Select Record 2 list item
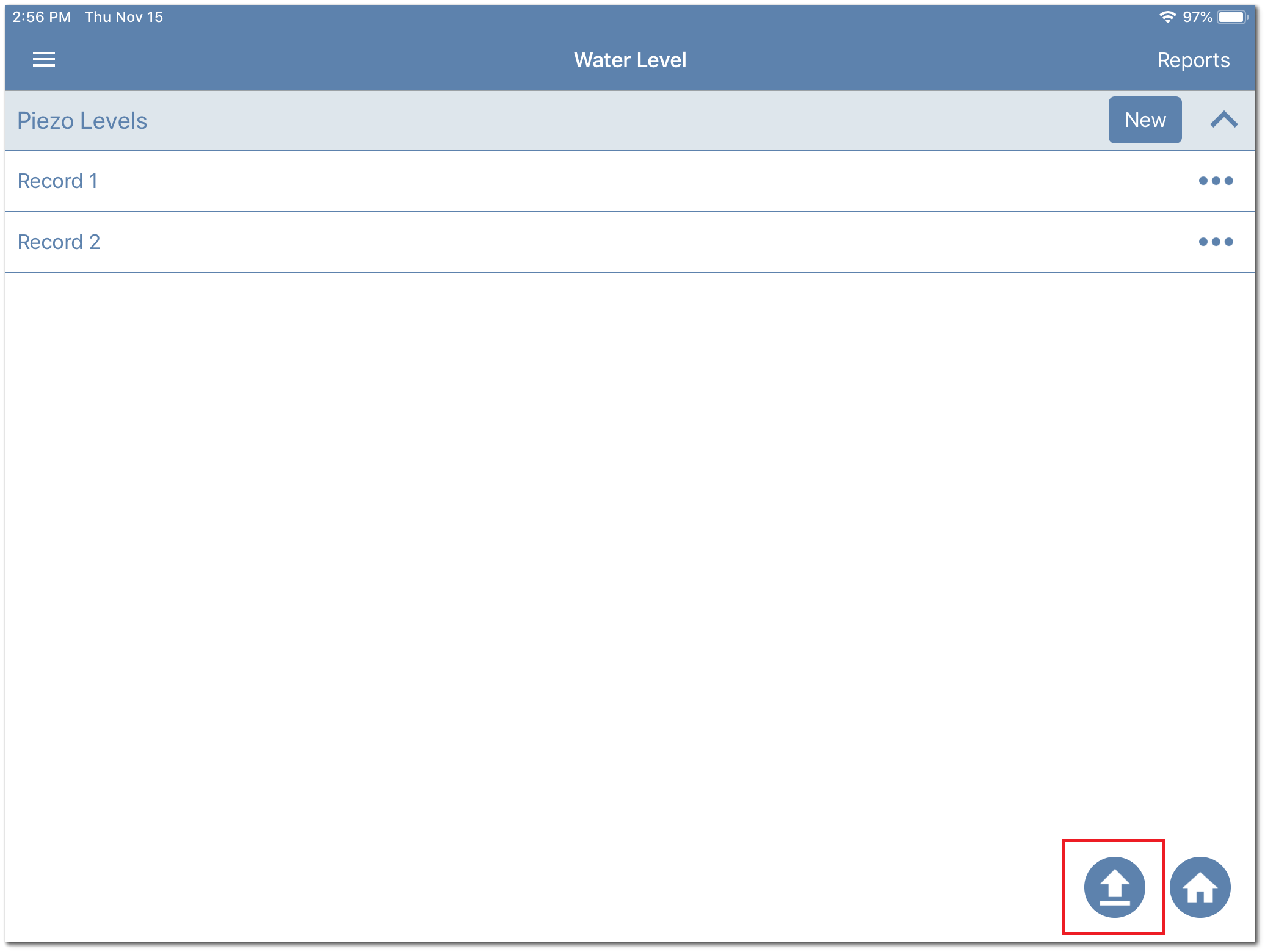Screen dimensions: 1265x952 [x=632, y=241]
